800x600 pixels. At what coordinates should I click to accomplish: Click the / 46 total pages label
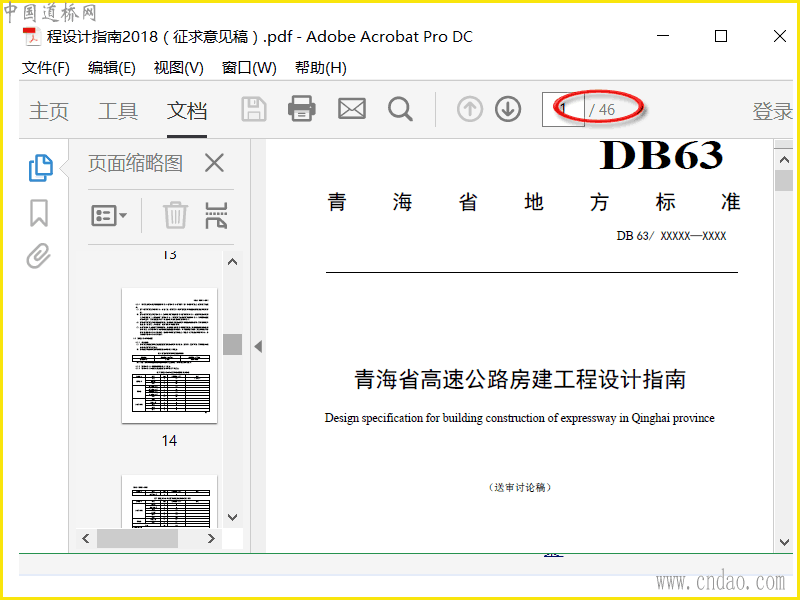point(602,110)
